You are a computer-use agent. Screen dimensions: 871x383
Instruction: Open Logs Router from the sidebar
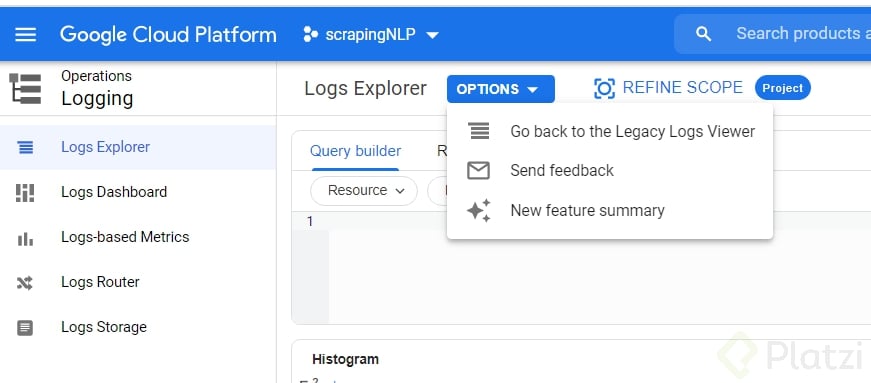138,282
